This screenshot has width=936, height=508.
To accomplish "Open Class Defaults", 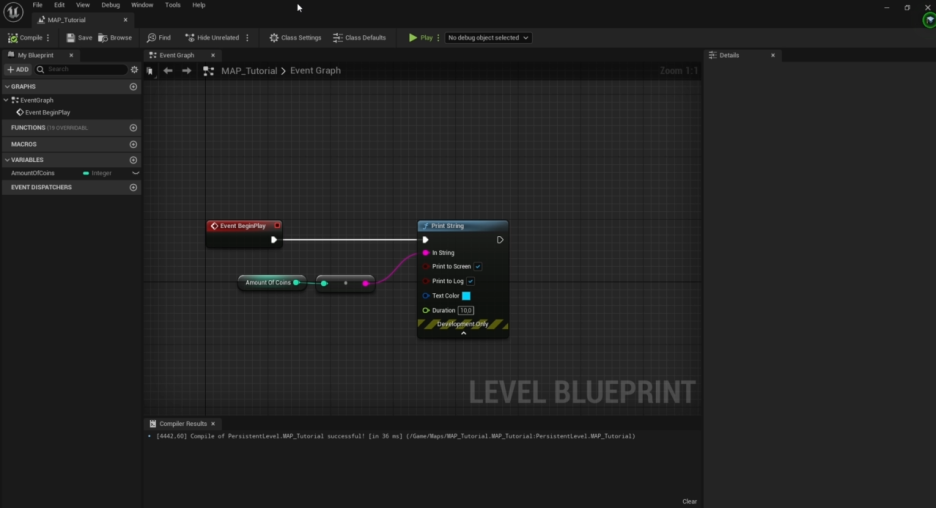I will click(x=359, y=38).
